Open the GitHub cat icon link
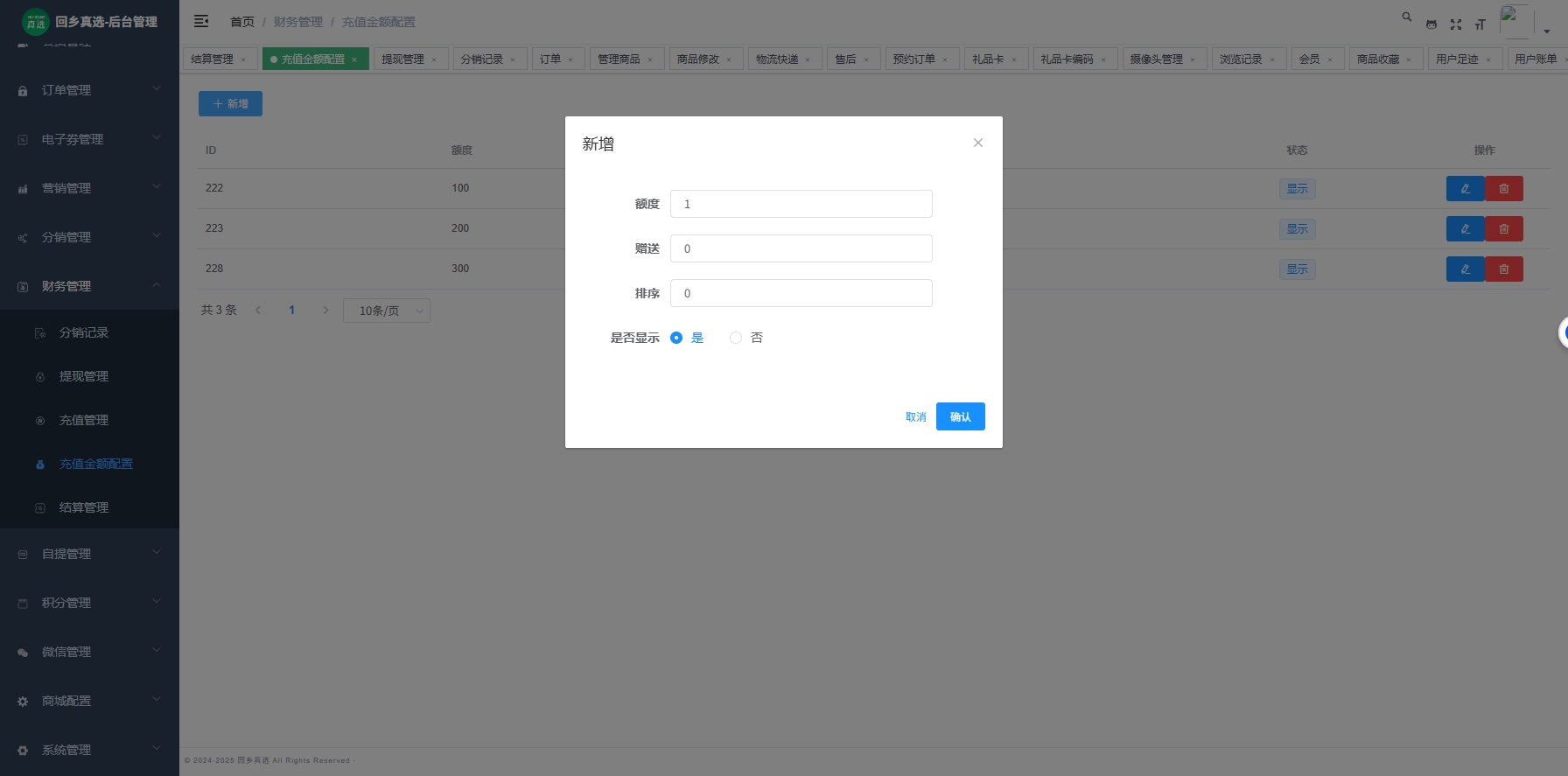The height and width of the screenshot is (776, 1568). tap(1431, 24)
